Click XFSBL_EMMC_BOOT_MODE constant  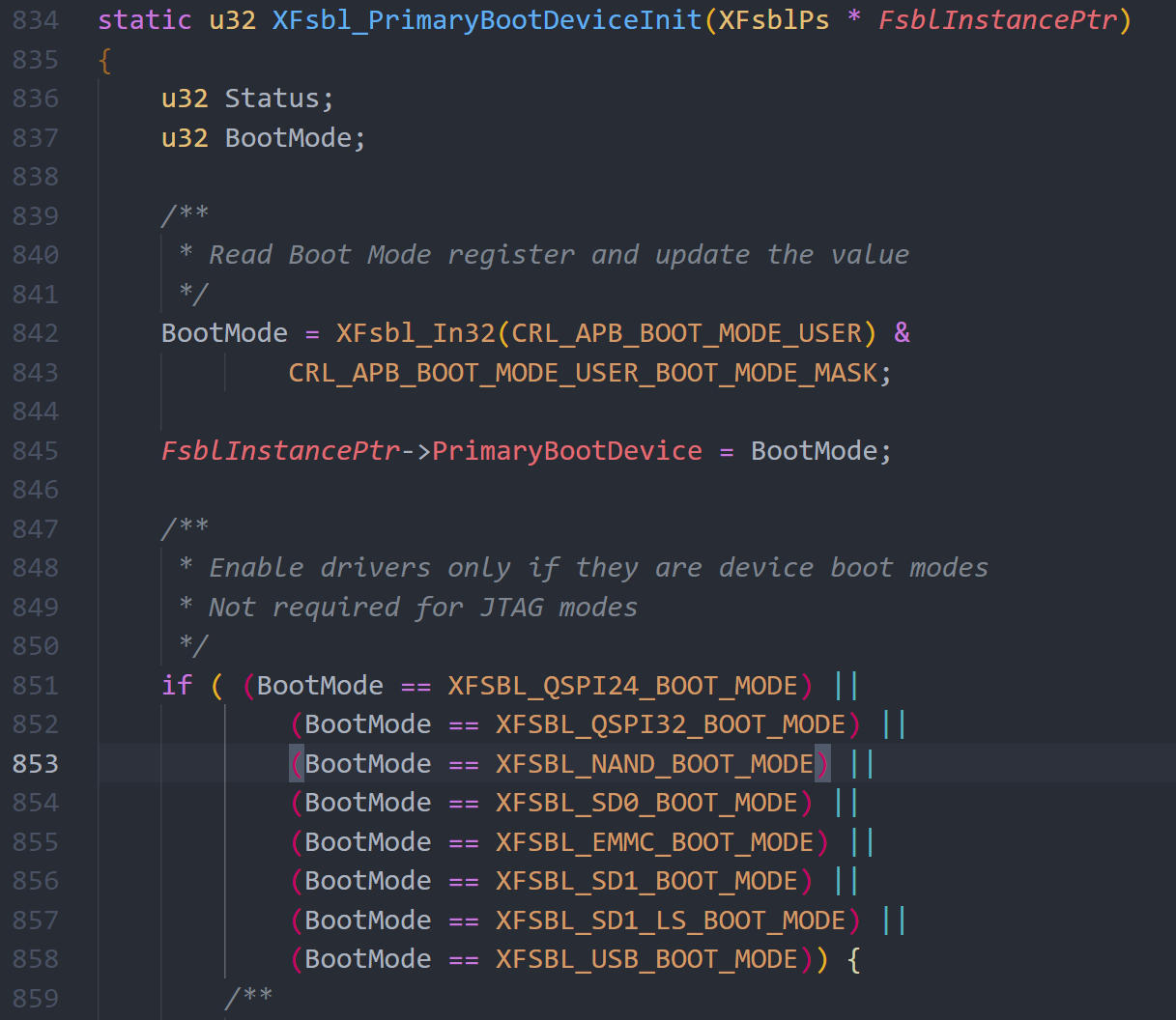coord(654,842)
